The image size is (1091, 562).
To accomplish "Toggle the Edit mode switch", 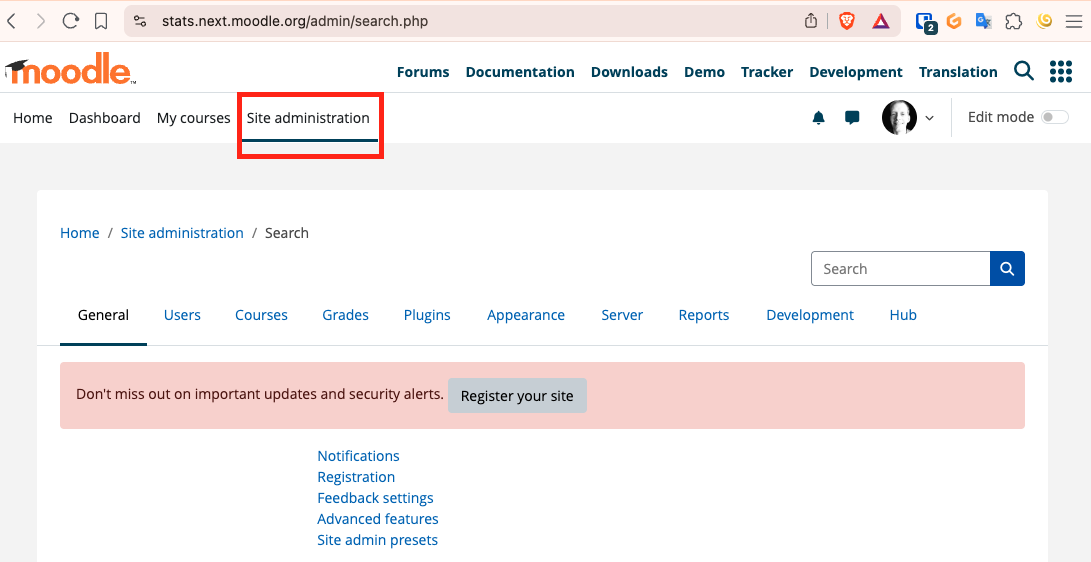I will tap(1055, 117).
